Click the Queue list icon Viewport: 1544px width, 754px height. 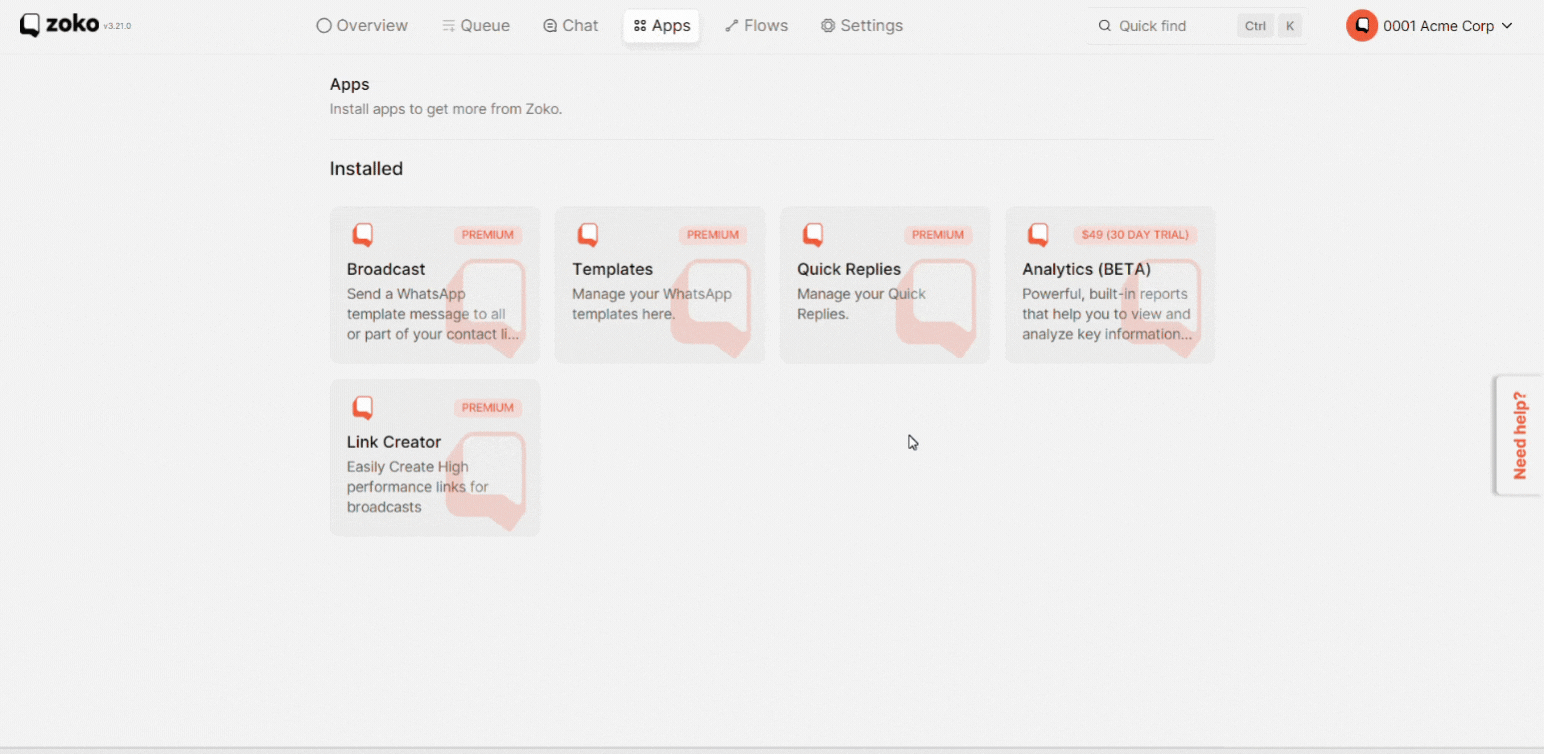coord(449,26)
